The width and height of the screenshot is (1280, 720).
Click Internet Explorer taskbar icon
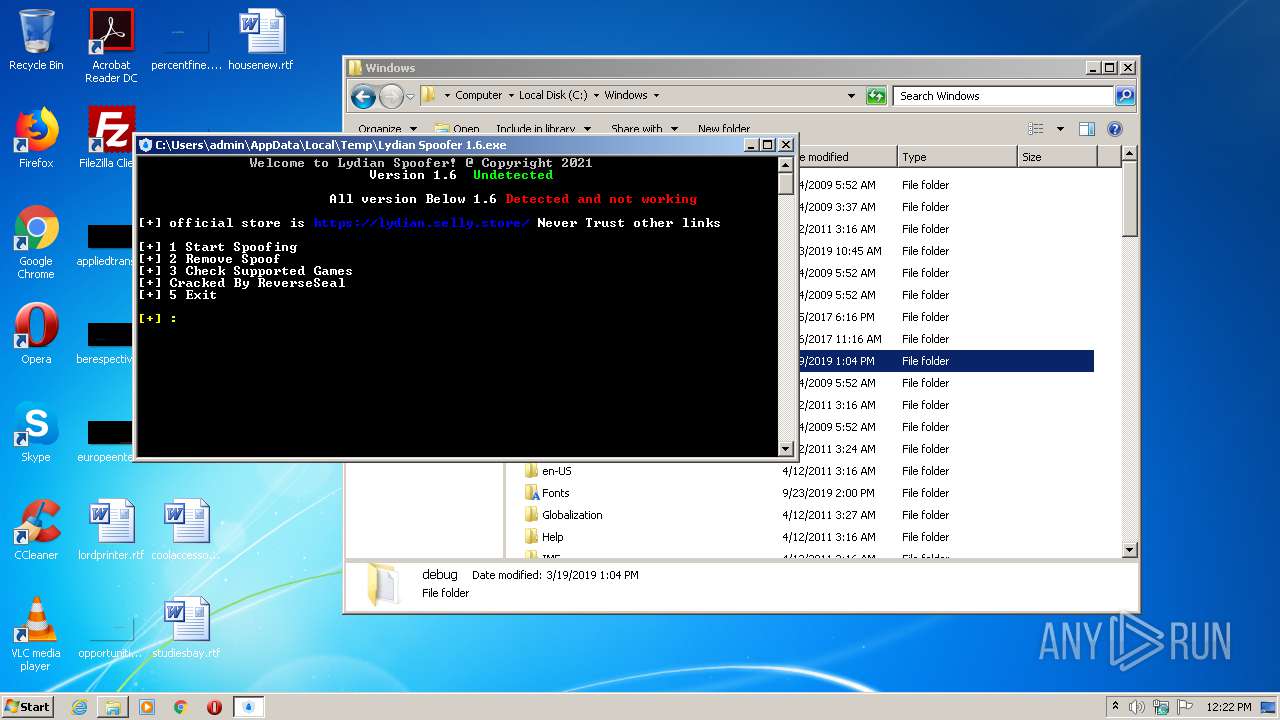tap(79, 707)
